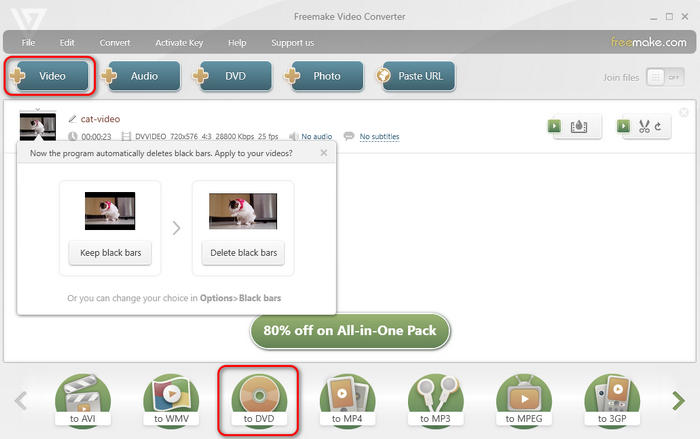
Task: Click the watermark droplet icon
Action: (579, 126)
